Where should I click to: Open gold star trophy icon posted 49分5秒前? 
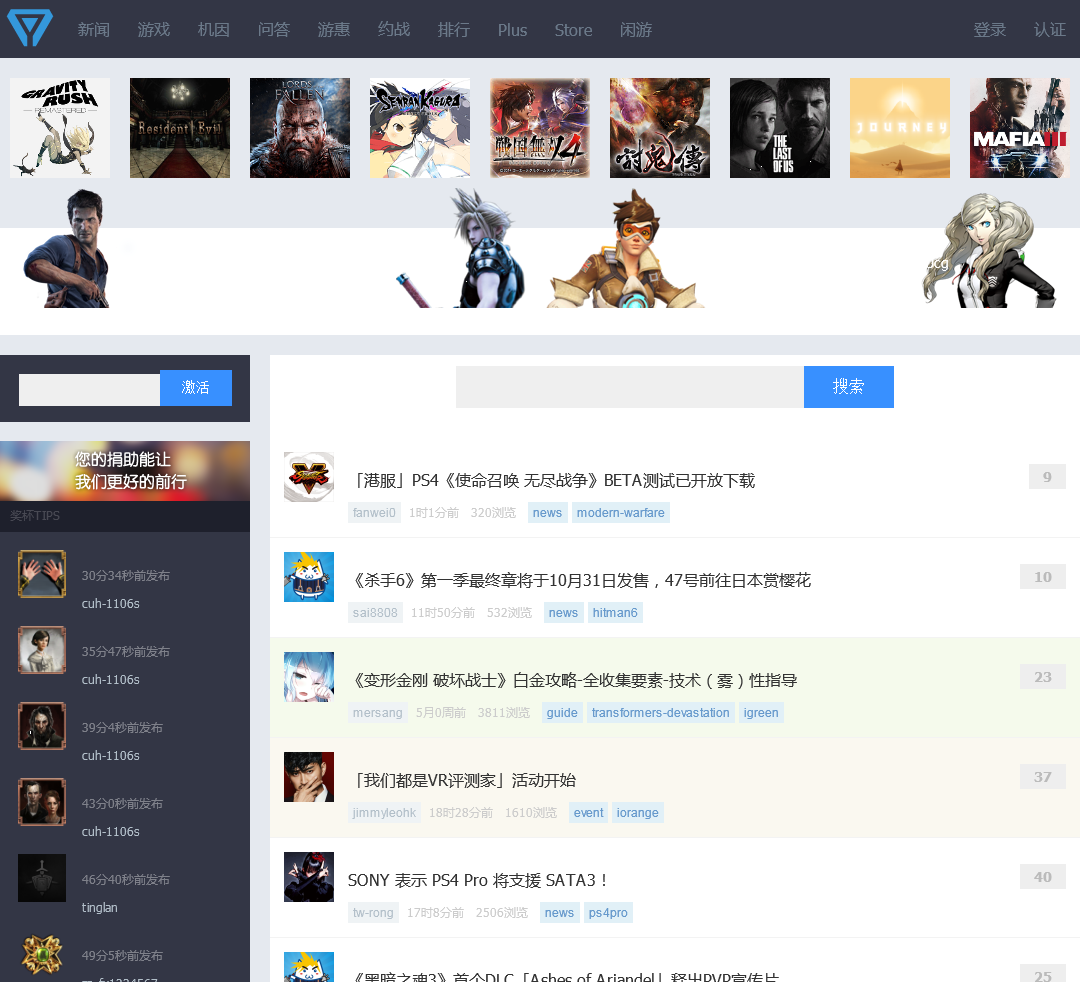coord(42,954)
